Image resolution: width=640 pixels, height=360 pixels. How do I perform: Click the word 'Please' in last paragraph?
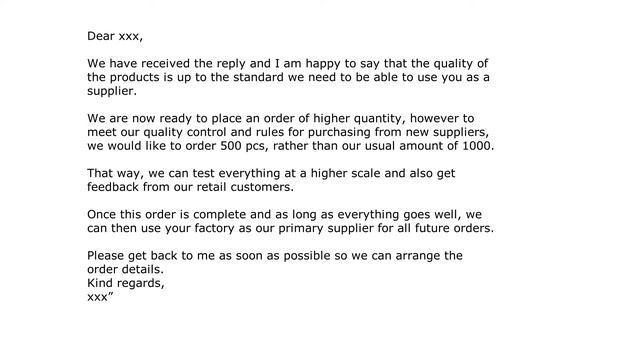[x=105, y=256]
